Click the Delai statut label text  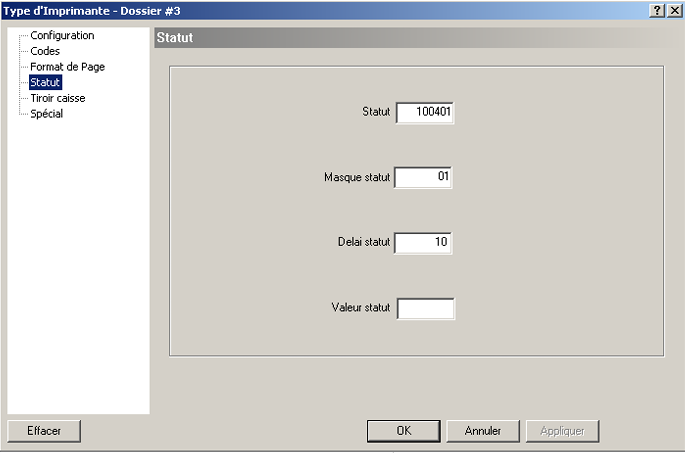tap(364, 242)
